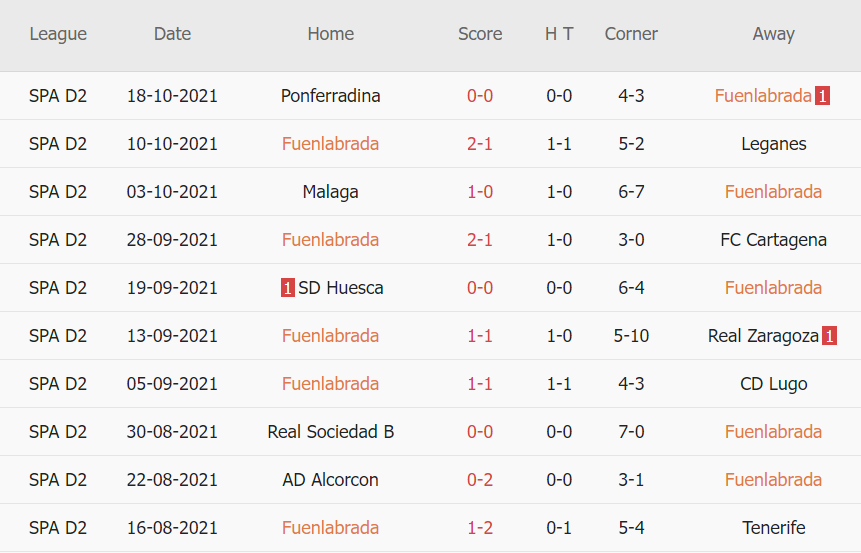Open FC Cartagena team link
The image size is (861, 553).
(773, 240)
